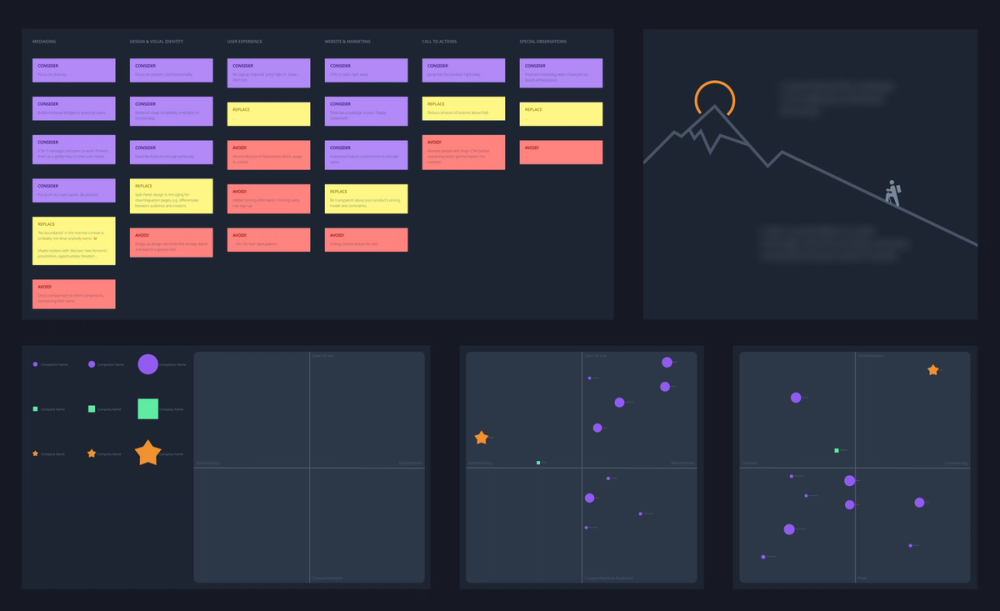Select the 'CTAs to start right away' note
The image size is (1000, 611).
click(366, 70)
